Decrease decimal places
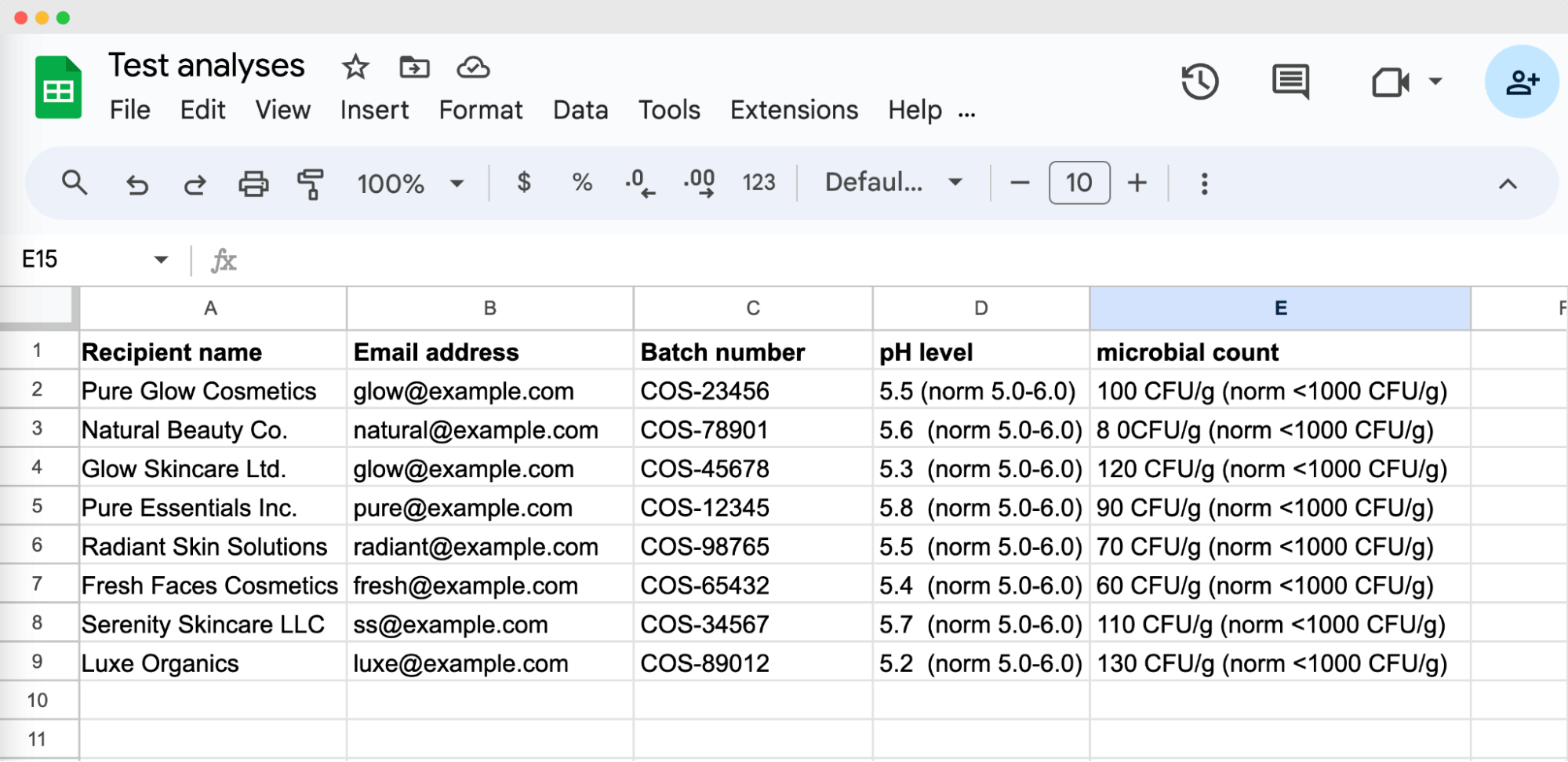 [639, 184]
